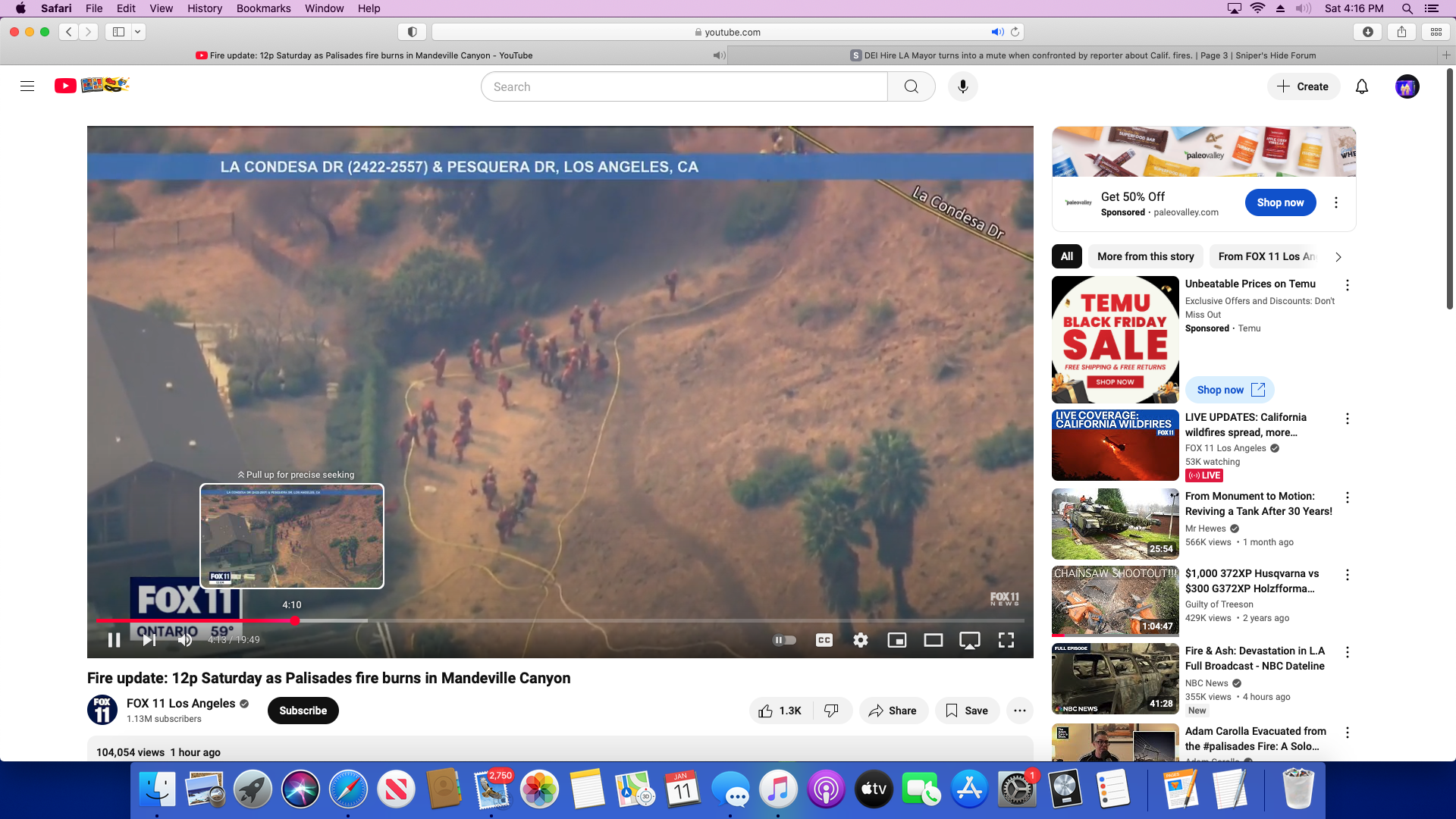The height and width of the screenshot is (819, 1456).
Task: Open the notifications bell
Action: (1362, 86)
